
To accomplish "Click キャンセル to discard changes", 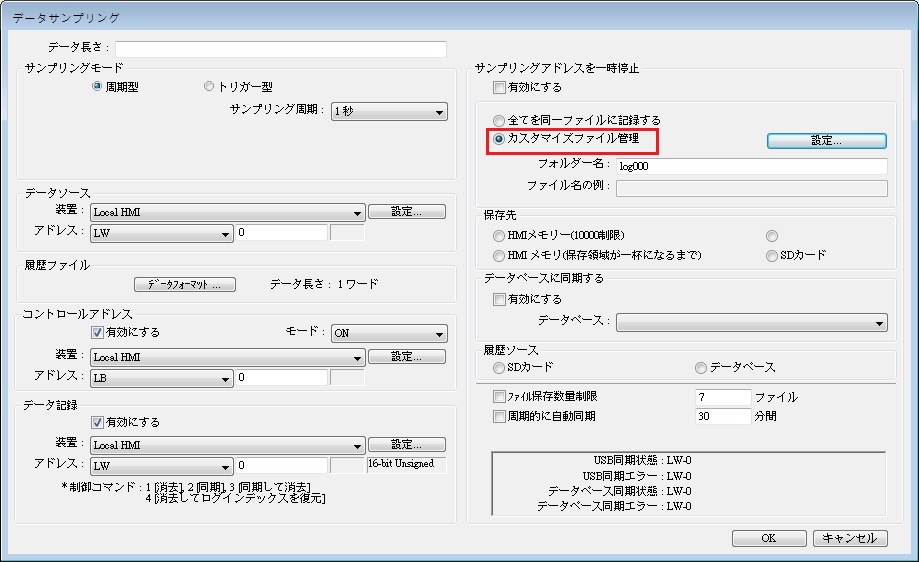I will pyautogui.click(x=850, y=538).
